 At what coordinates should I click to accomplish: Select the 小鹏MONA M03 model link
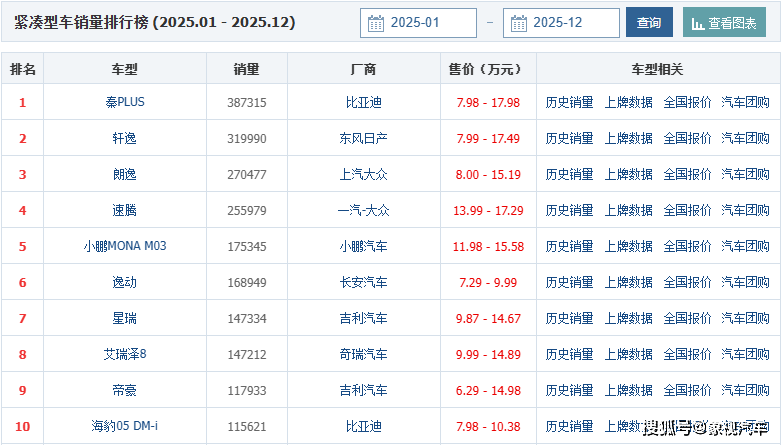(x=125, y=246)
